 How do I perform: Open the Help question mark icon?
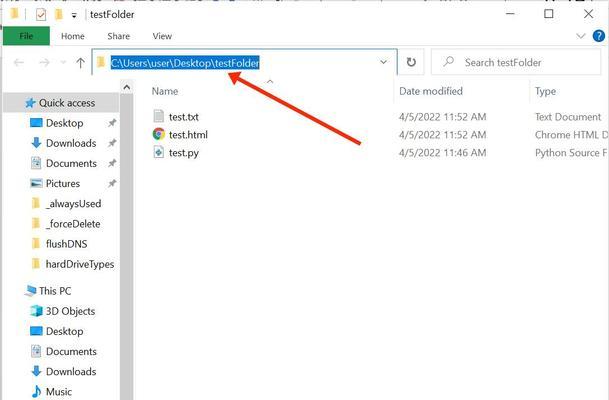[599, 36]
